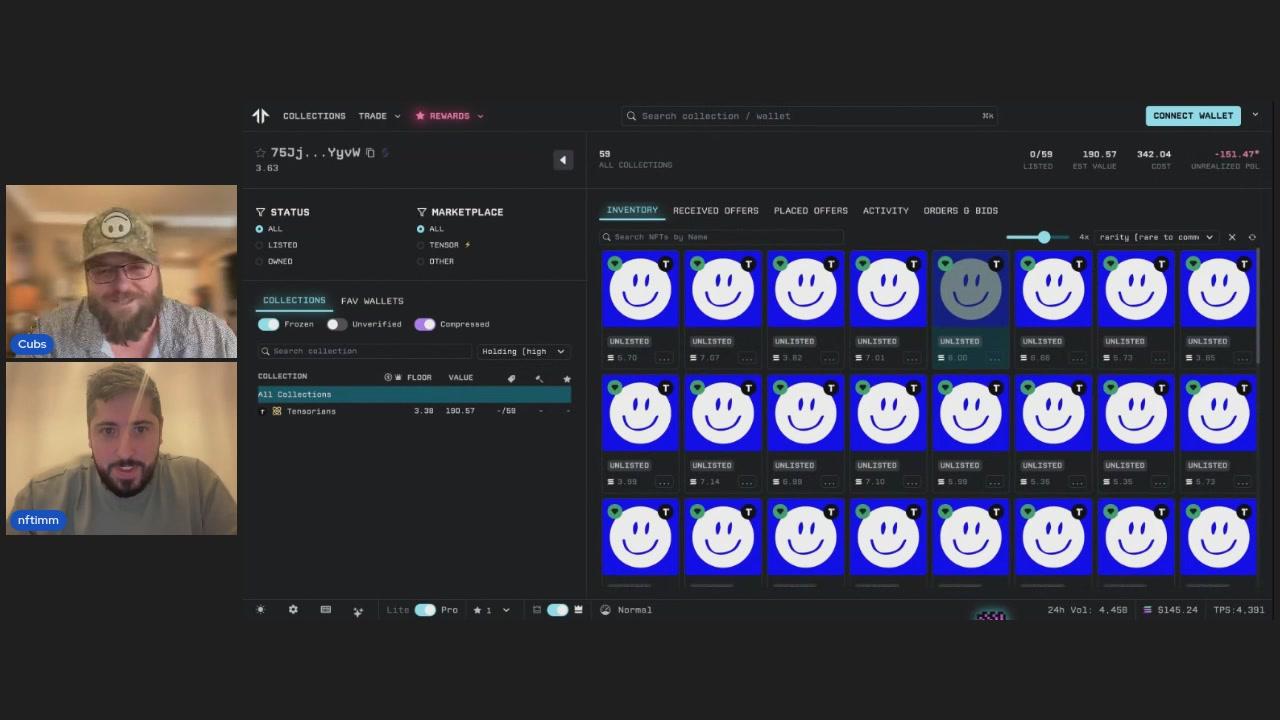Click the refresh icon beside sort dropdown

tap(1252, 237)
